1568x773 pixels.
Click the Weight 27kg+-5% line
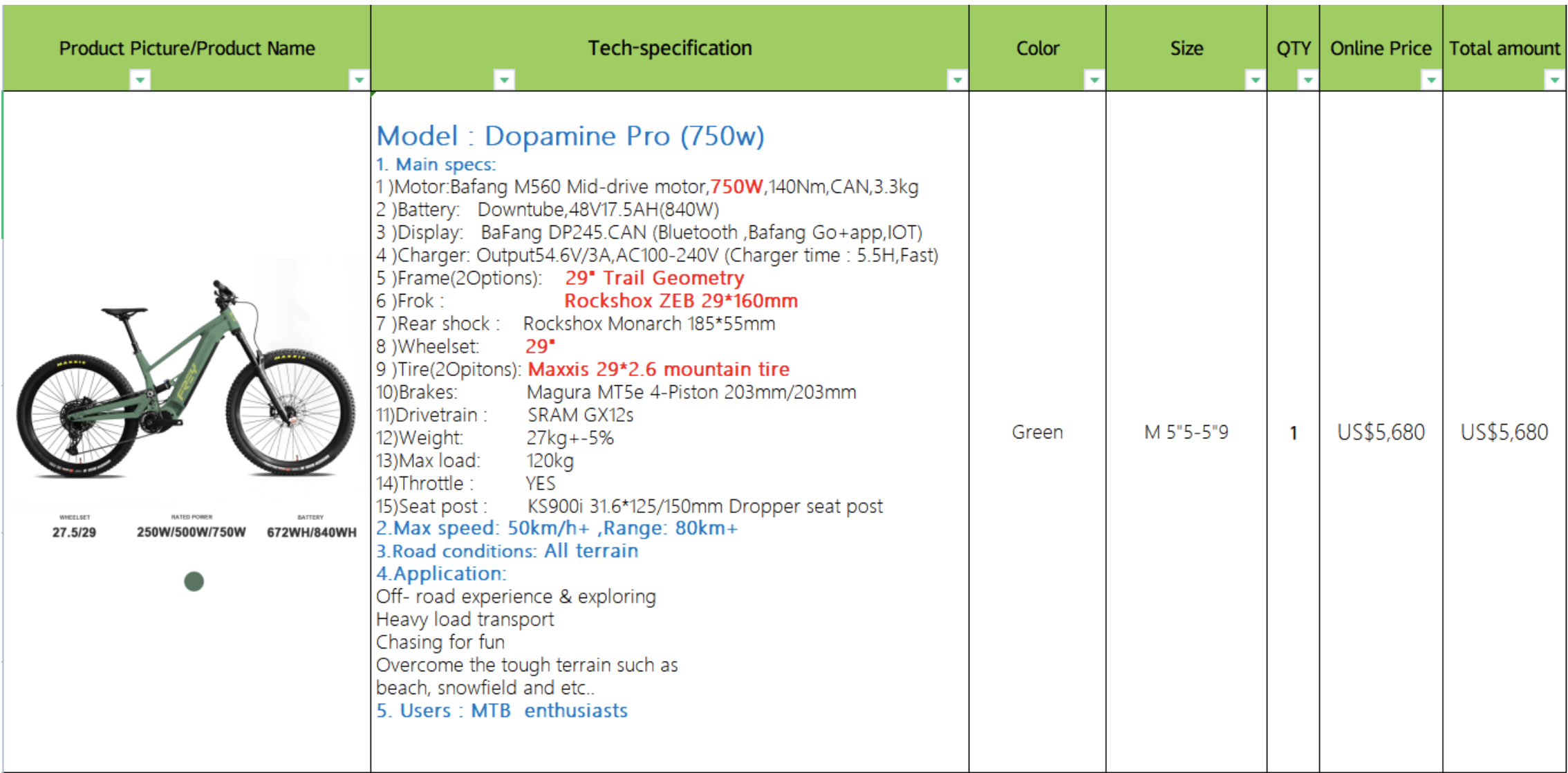(495, 438)
